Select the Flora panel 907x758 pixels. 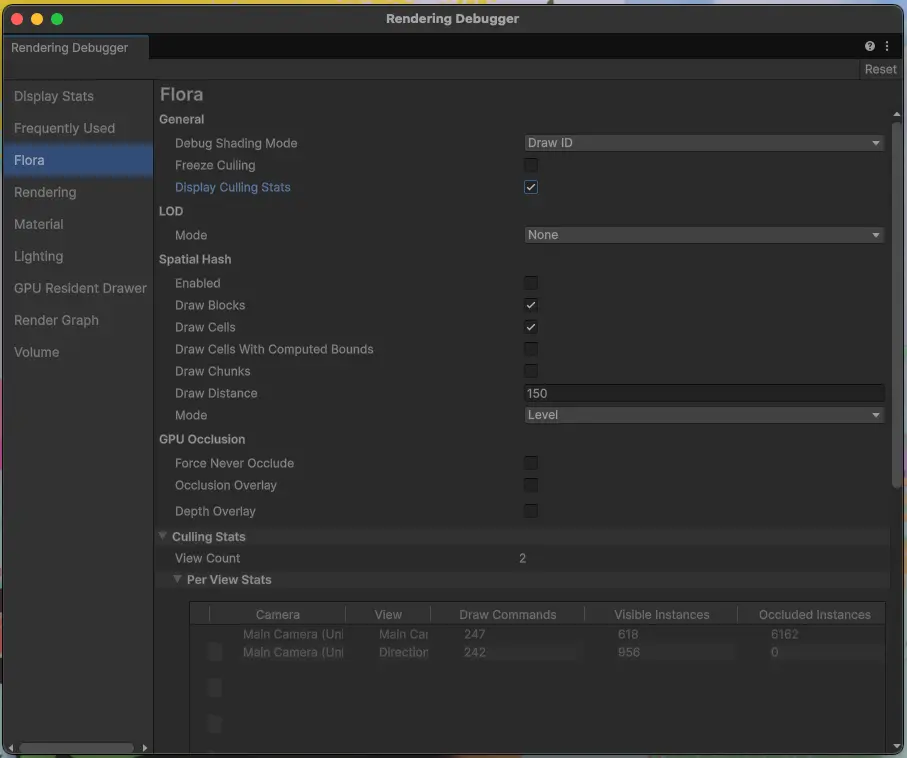[78, 160]
